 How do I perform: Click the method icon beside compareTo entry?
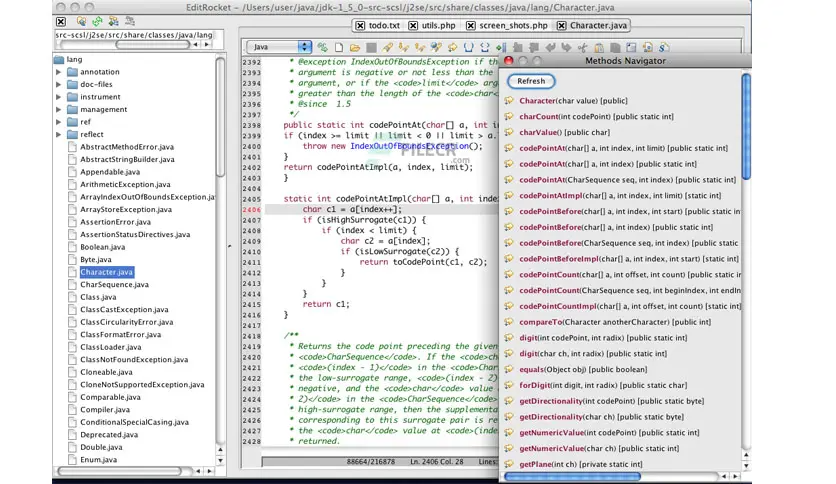pyautogui.click(x=509, y=322)
